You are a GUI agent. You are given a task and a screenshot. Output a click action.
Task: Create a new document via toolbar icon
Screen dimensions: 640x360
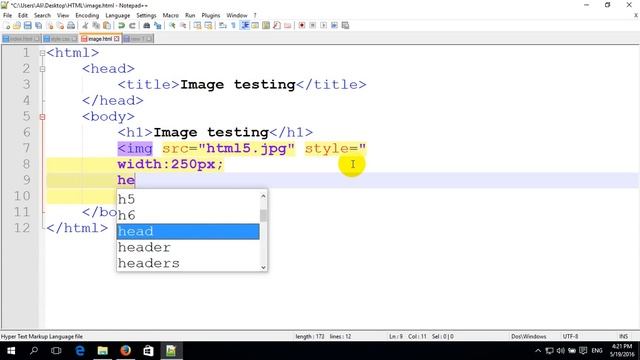point(7,25)
